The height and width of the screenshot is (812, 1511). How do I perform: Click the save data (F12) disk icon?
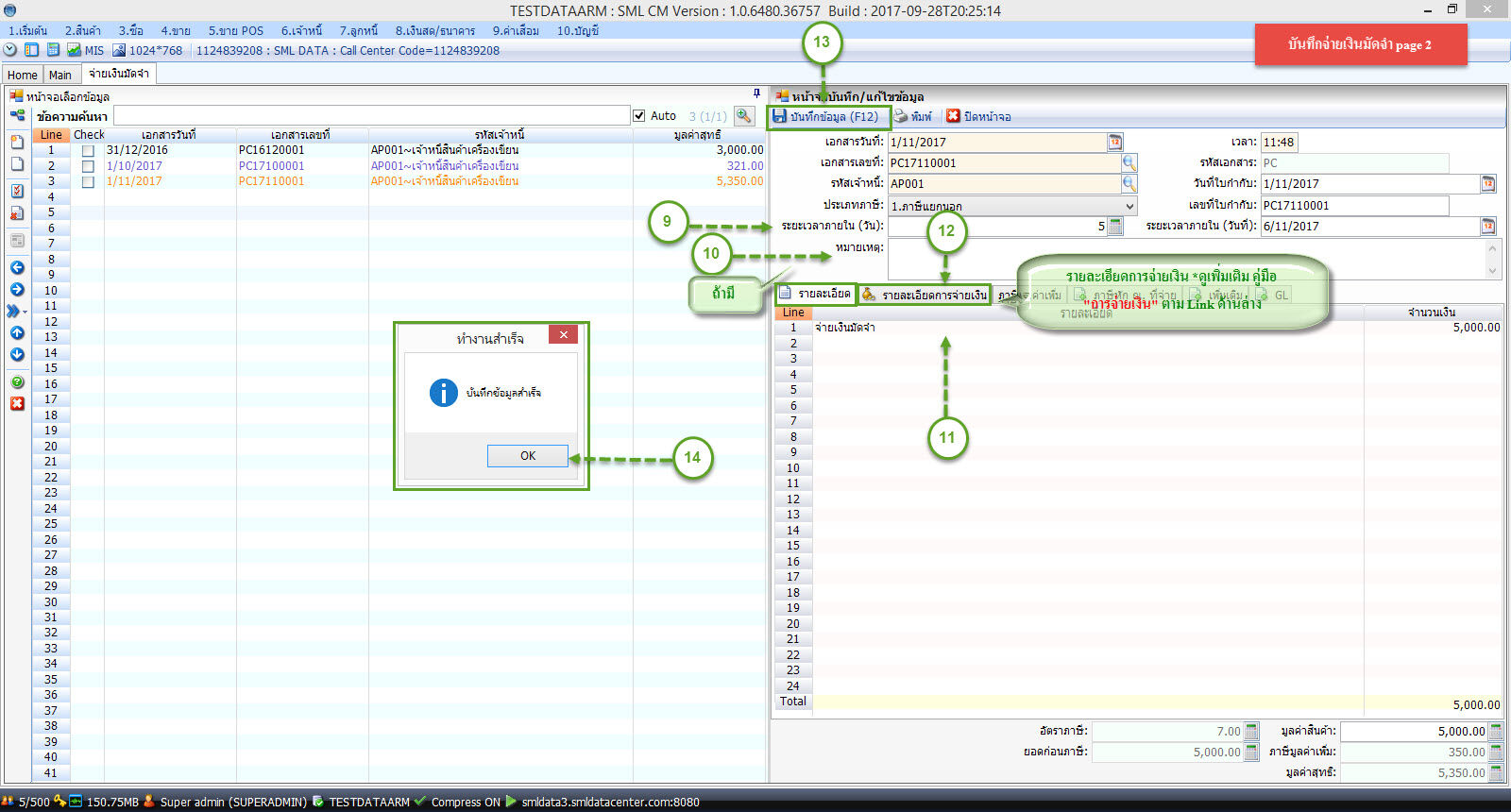780,116
